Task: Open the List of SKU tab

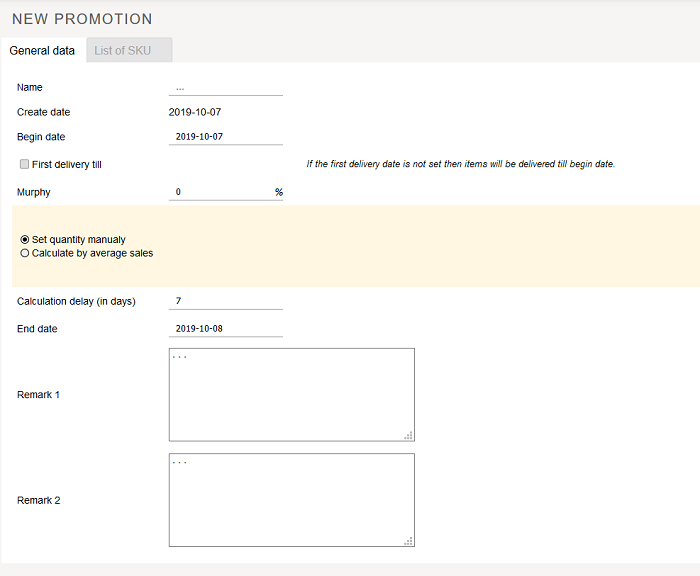Action: tap(123, 50)
